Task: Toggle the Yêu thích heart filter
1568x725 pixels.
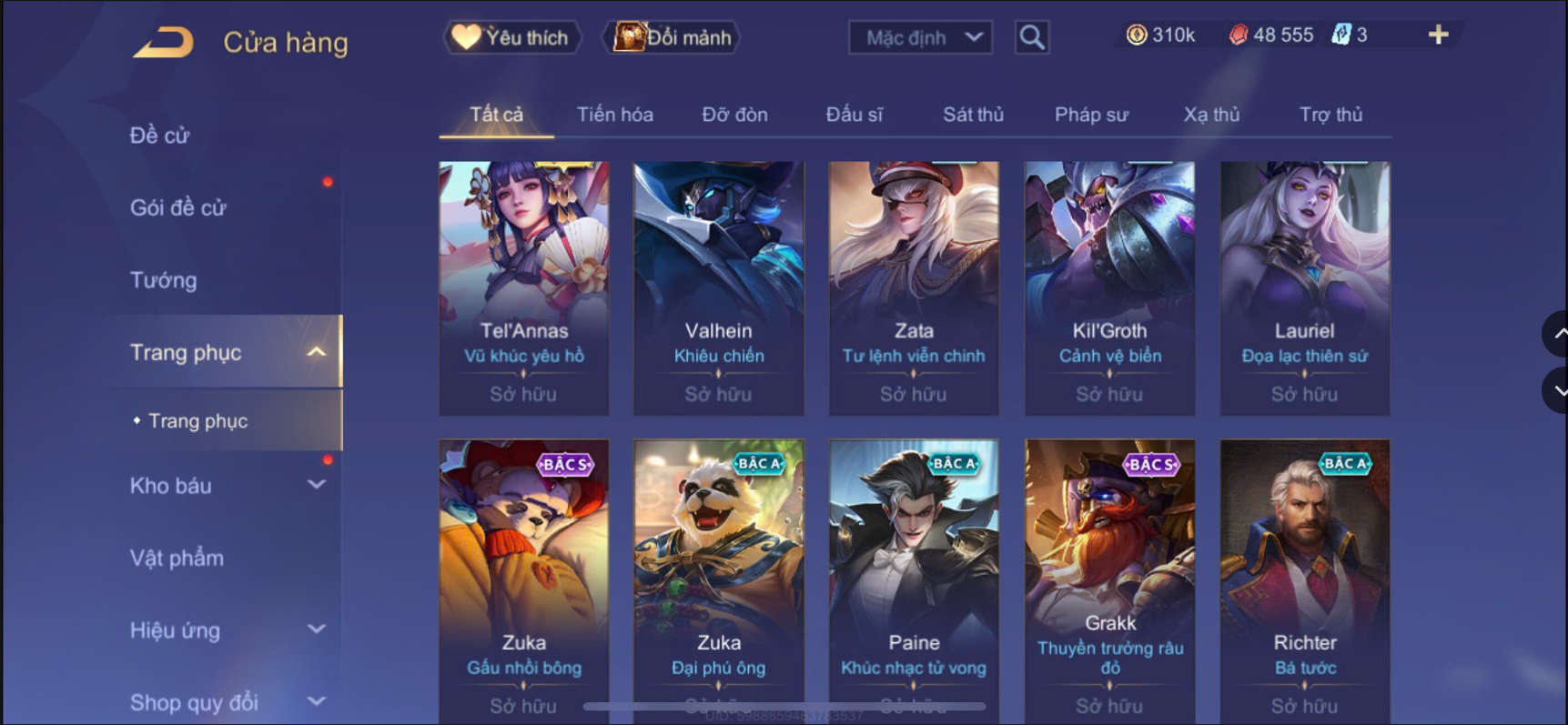Action: [511, 37]
